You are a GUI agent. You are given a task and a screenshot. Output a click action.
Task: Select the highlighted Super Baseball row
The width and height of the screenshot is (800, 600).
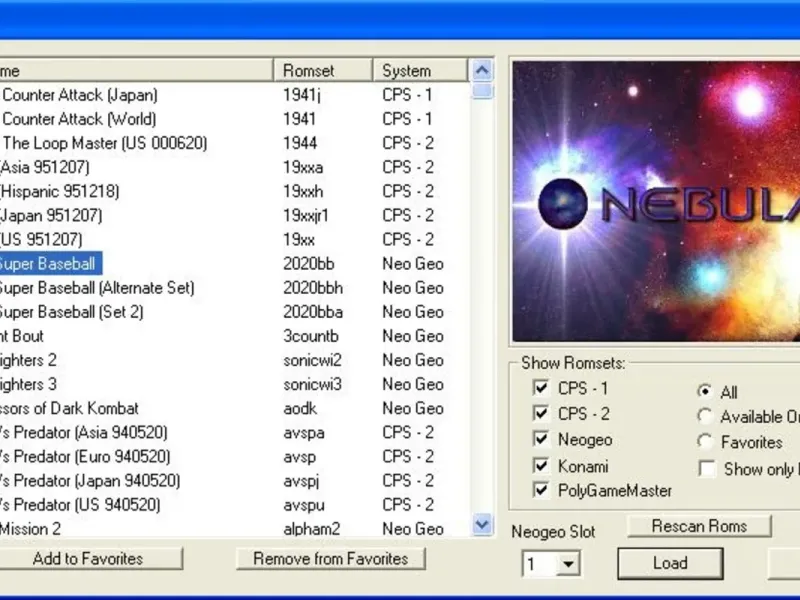tap(234, 264)
